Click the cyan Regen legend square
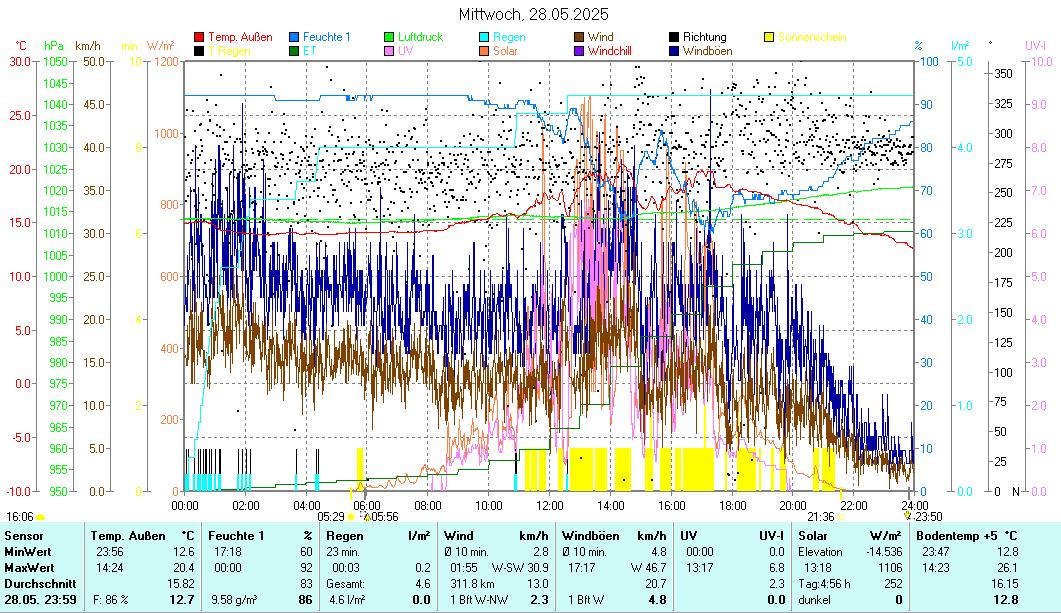Viewport: 1061px width, 613px height. point(485,37)
